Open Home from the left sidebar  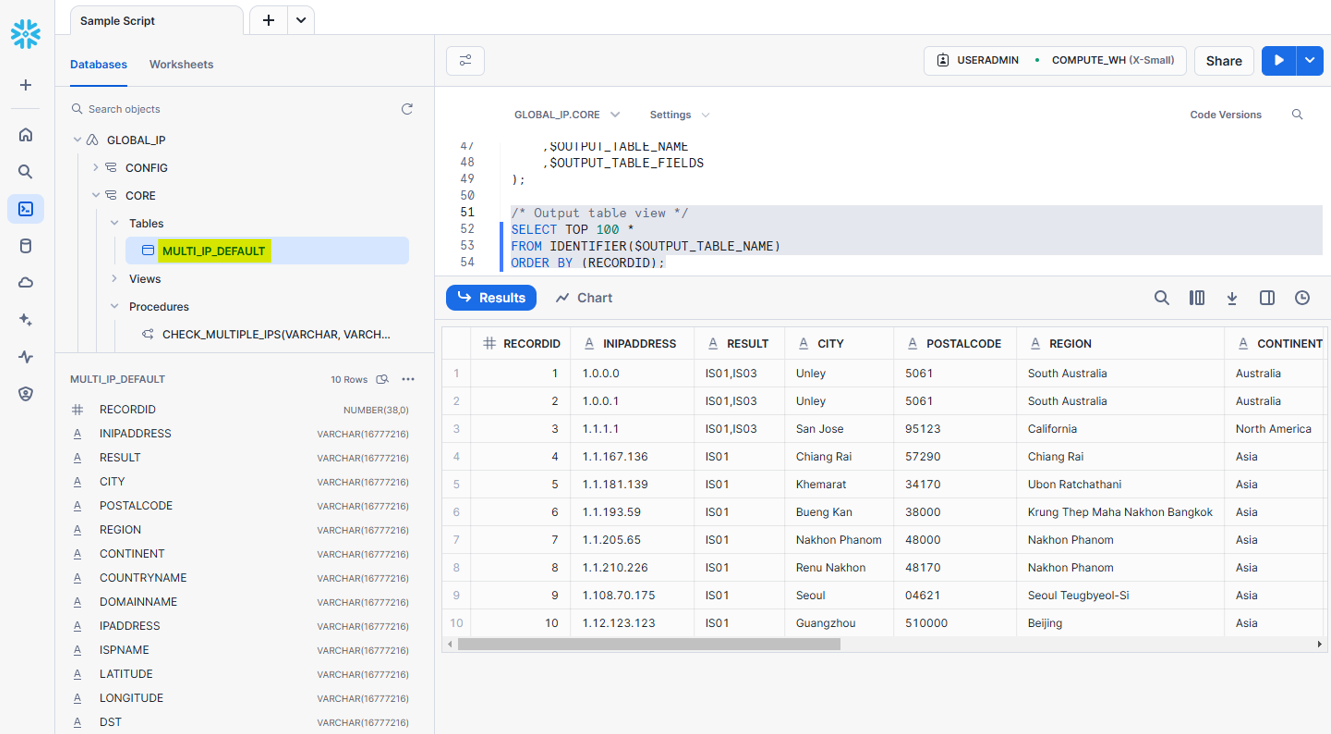click(x=26, y=134)
